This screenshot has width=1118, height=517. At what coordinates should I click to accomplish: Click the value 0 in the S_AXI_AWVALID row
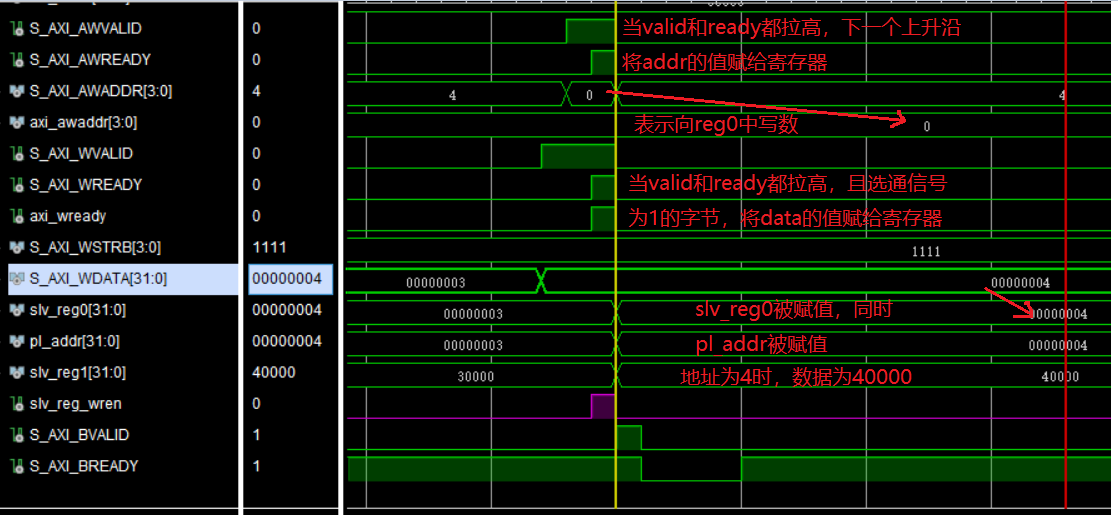point(256,29)
